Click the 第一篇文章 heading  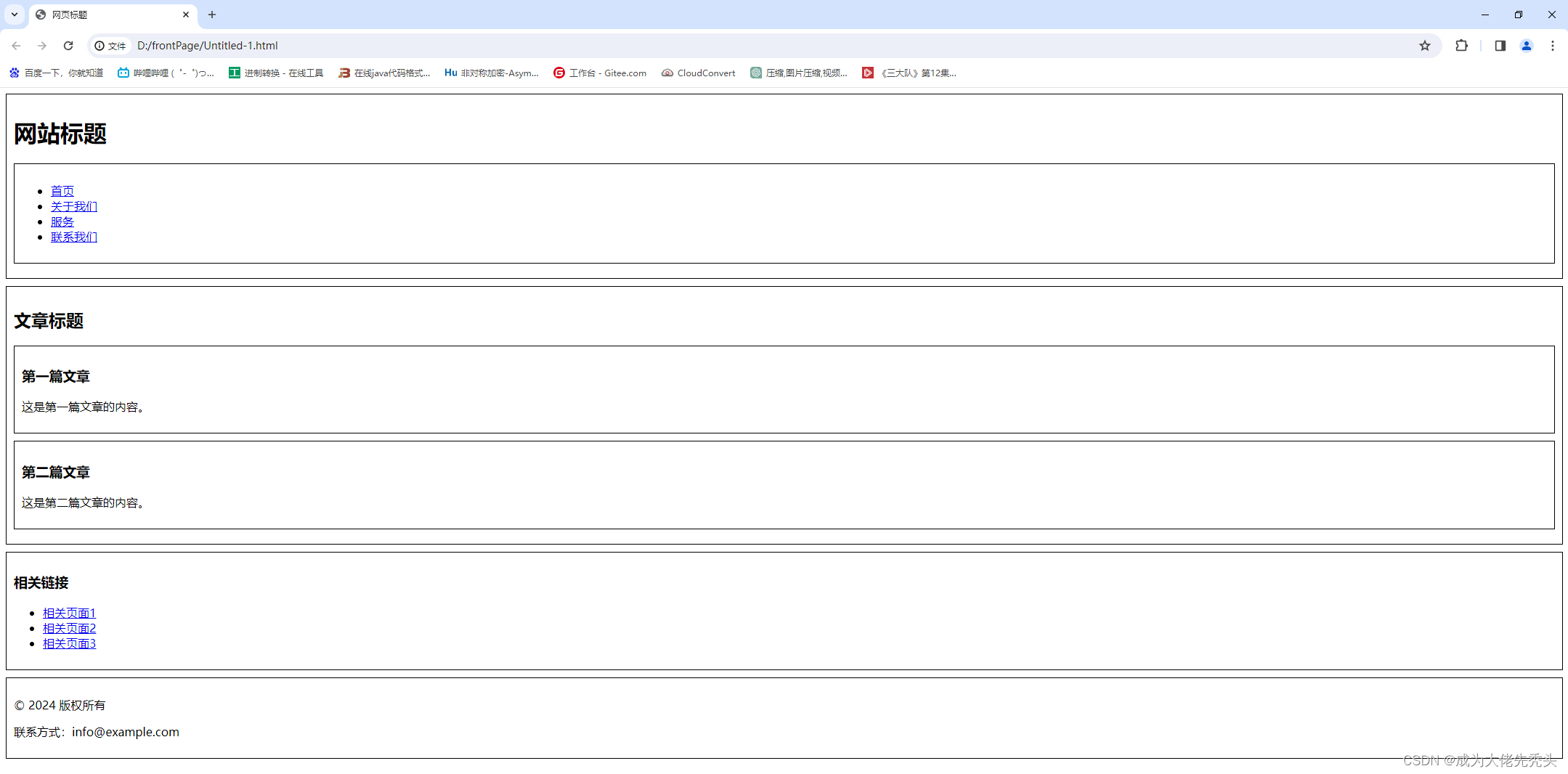56,376
